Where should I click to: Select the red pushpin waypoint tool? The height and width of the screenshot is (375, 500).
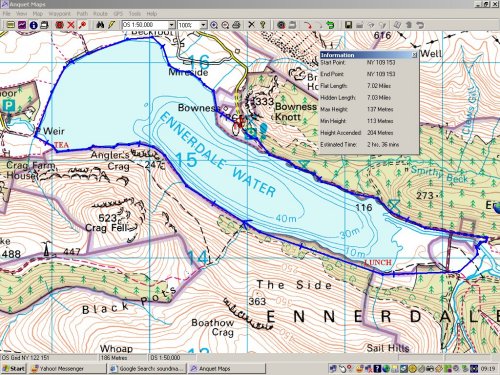(82, 25)
